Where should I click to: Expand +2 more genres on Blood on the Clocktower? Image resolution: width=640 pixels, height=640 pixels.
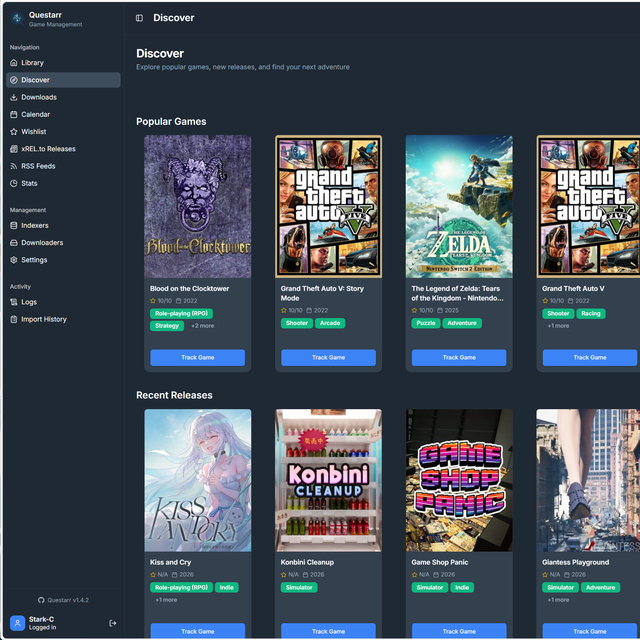pyautogui.click(x=202, y=326)
